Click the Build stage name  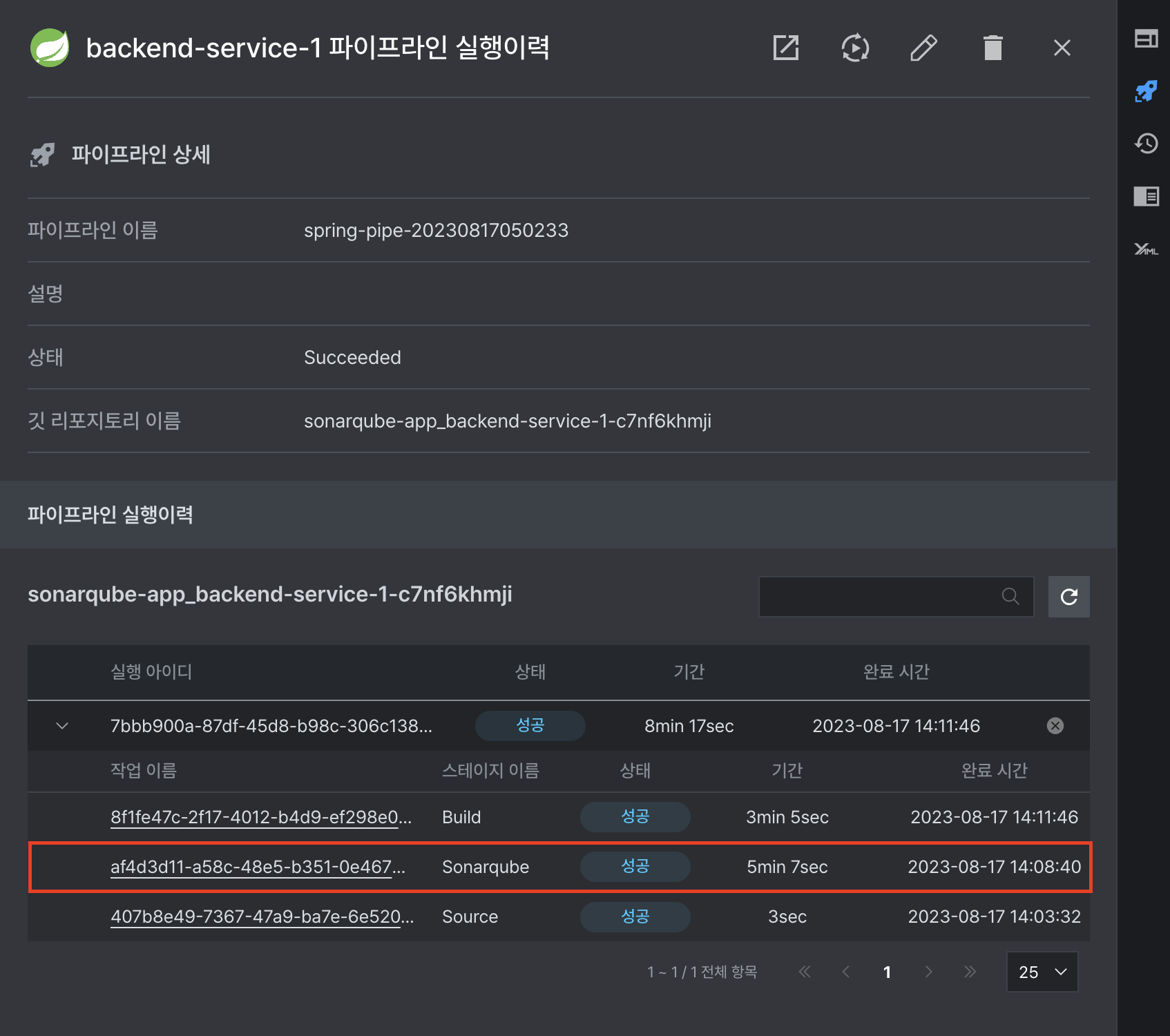click(461, 817)
